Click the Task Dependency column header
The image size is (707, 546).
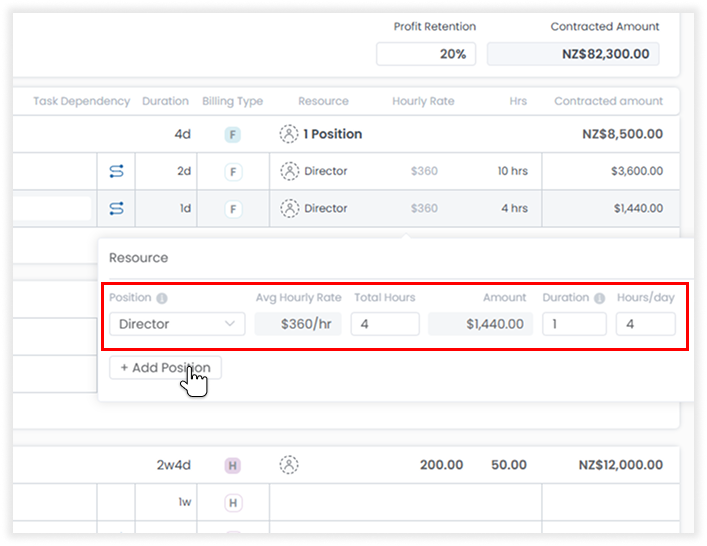(82, 101)
